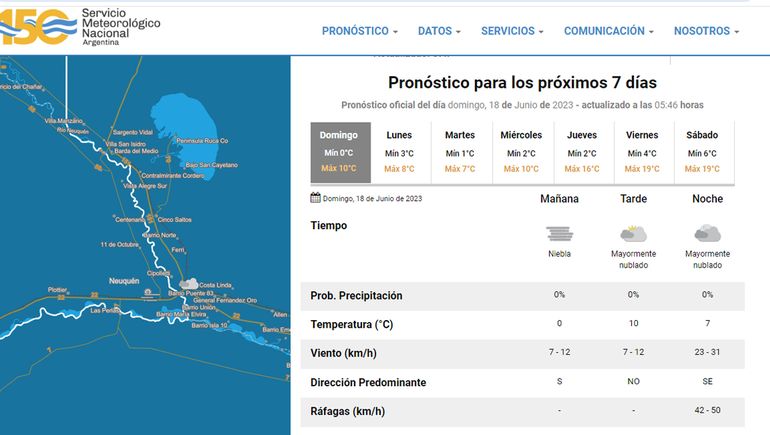The width and height of the screenshot is (770, 435).
Task: Click the Noche wind direction SE
Action: point(708,381)
